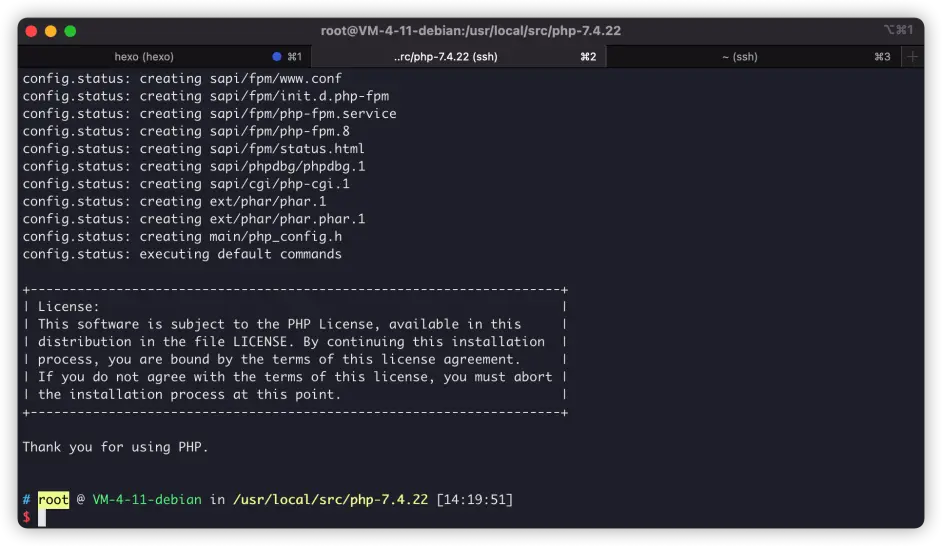Click 'This software is subject to the PHP License' line

[279, 324]
